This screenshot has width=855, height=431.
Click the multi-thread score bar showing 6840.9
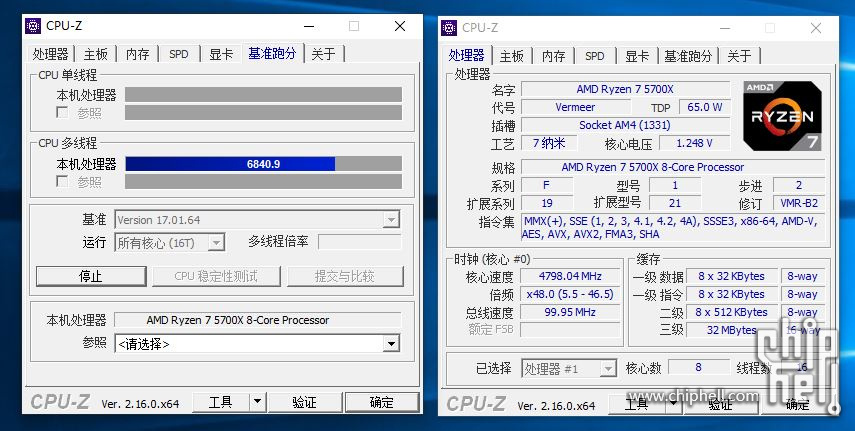(x=263, y=164)
